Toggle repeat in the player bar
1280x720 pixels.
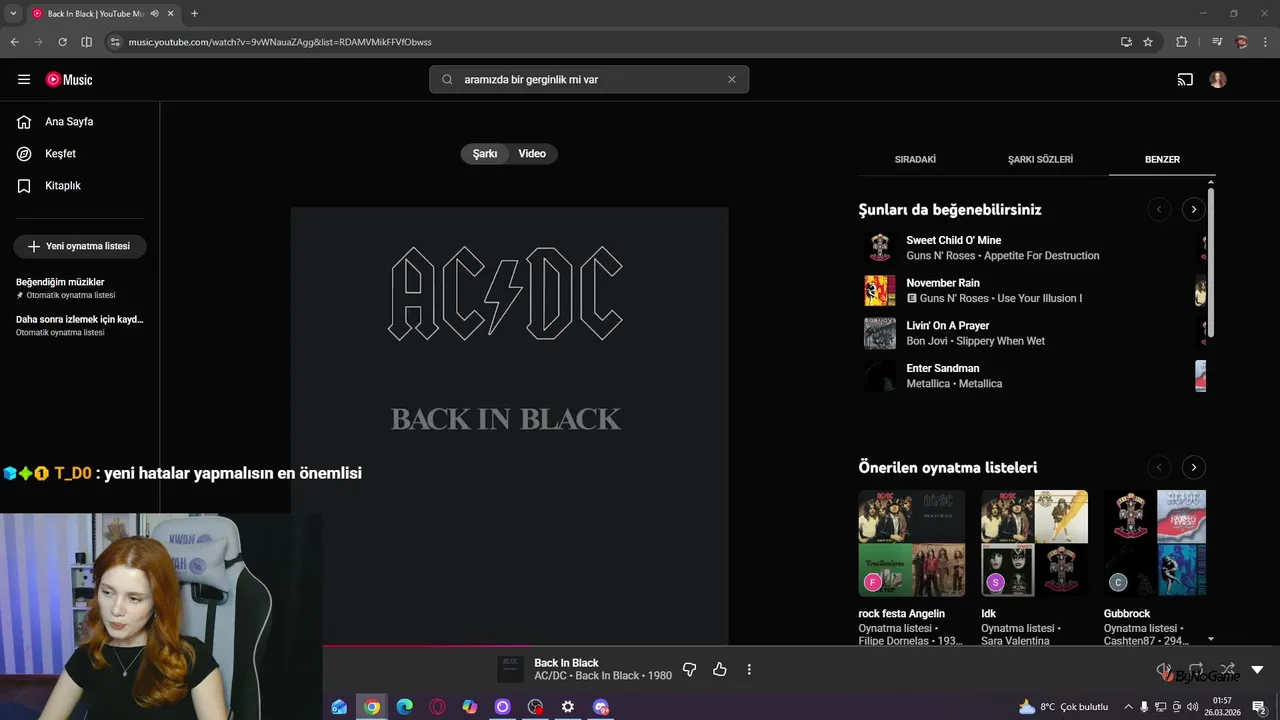click(1196, 669)
